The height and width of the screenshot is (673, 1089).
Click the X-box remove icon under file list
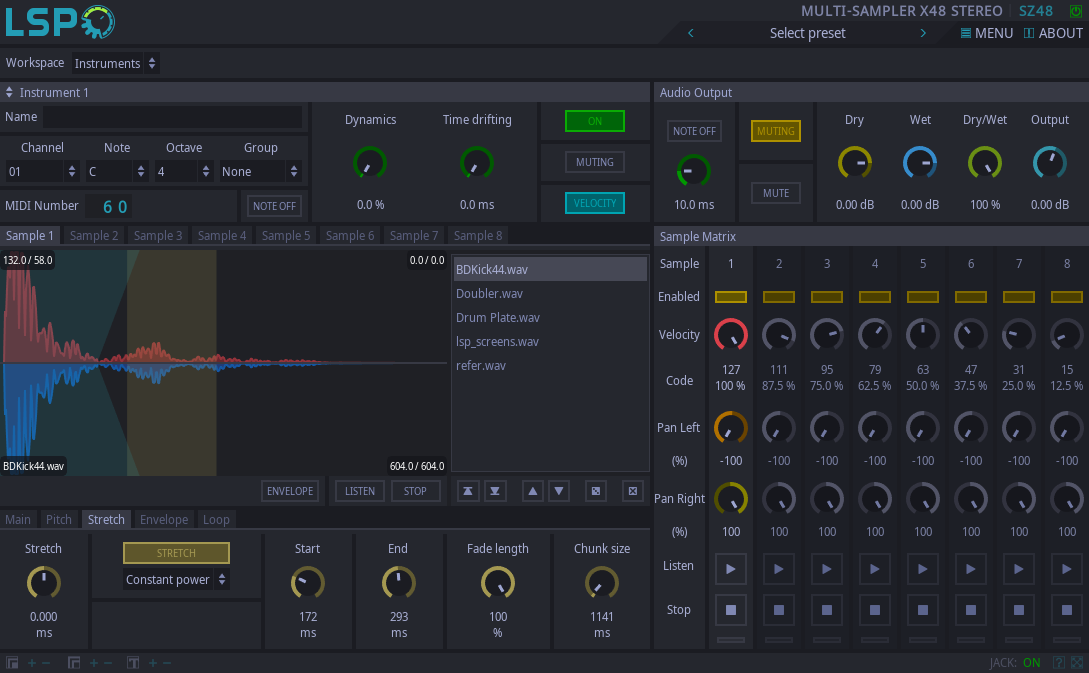(x=632, y=491)
